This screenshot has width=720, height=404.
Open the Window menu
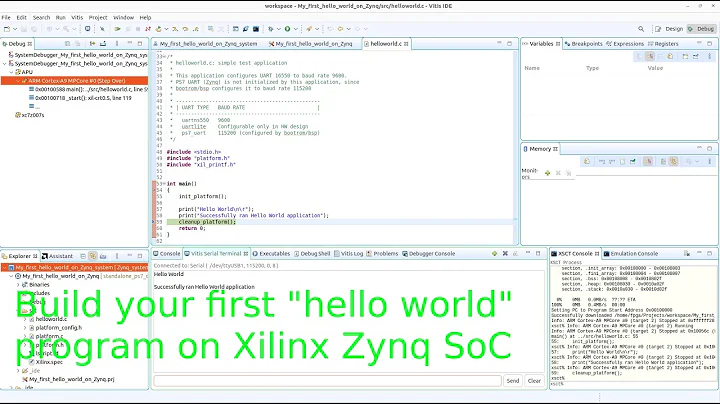(124, 17)
